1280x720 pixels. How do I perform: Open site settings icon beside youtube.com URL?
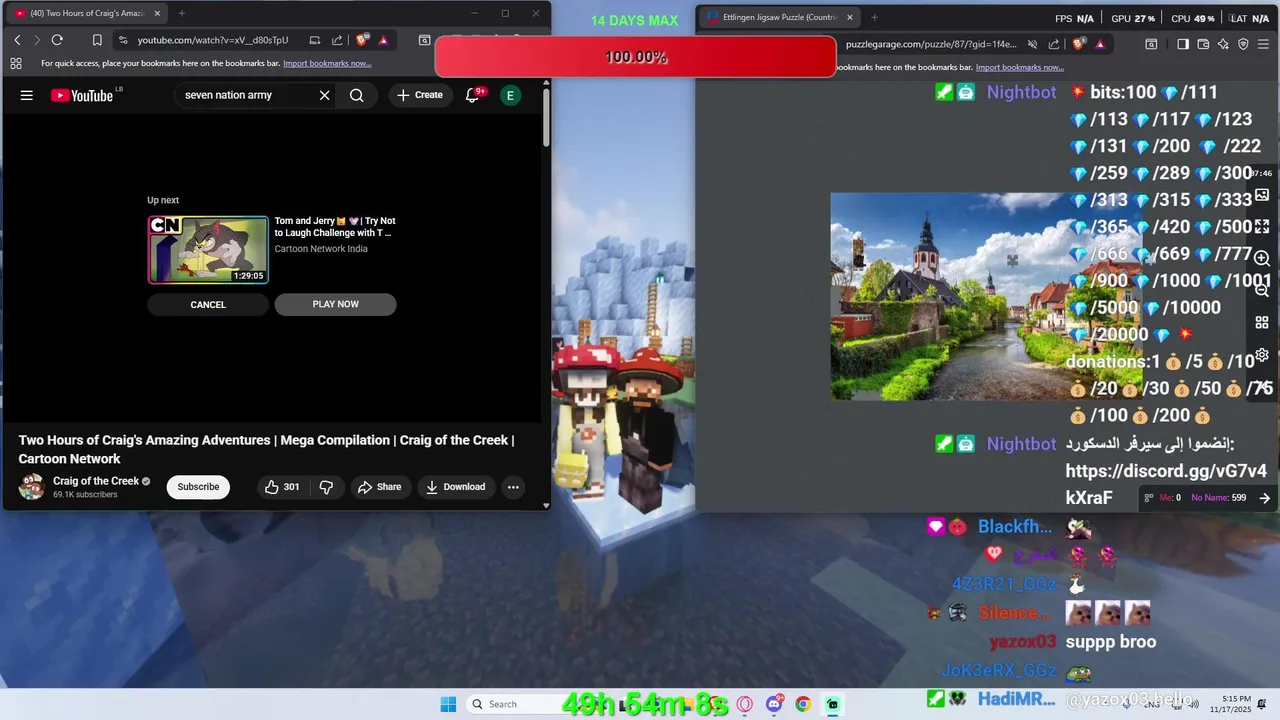[122, 40]
